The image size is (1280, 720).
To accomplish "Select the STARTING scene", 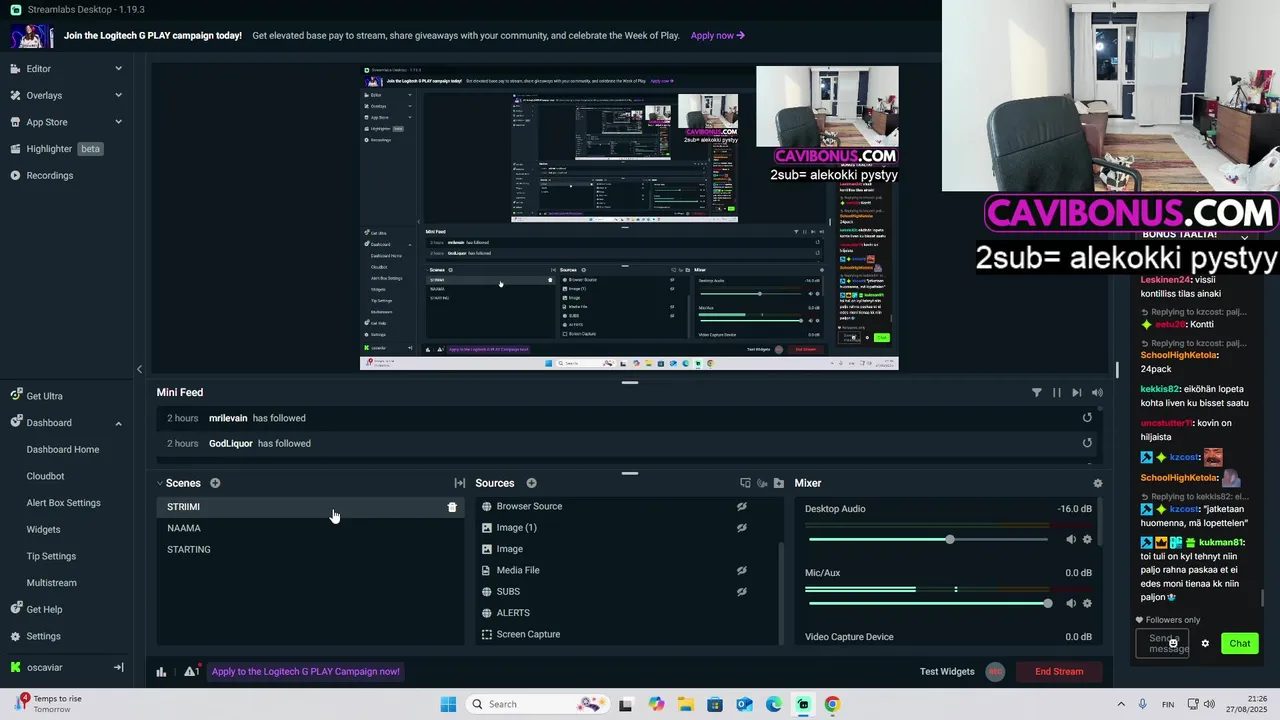I will (189, 549).
